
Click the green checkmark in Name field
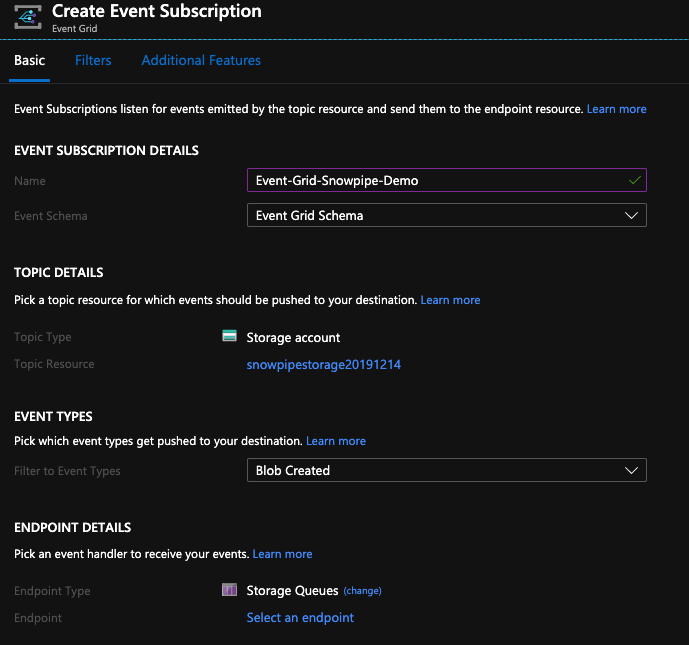(635, 180)
